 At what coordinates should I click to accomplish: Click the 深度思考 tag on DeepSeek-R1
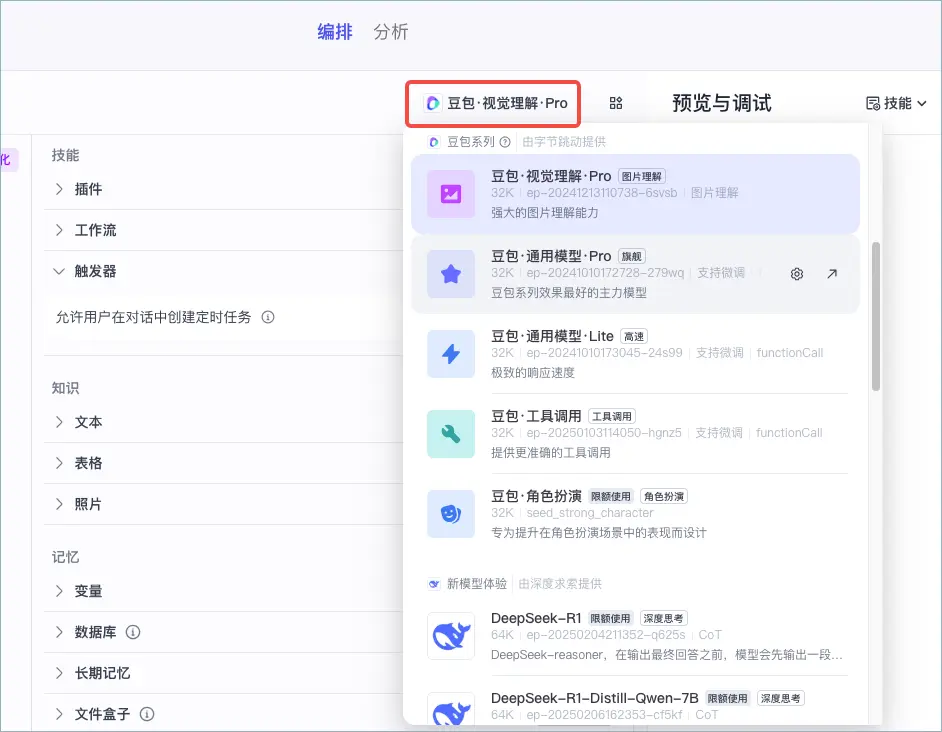[663, 618]
